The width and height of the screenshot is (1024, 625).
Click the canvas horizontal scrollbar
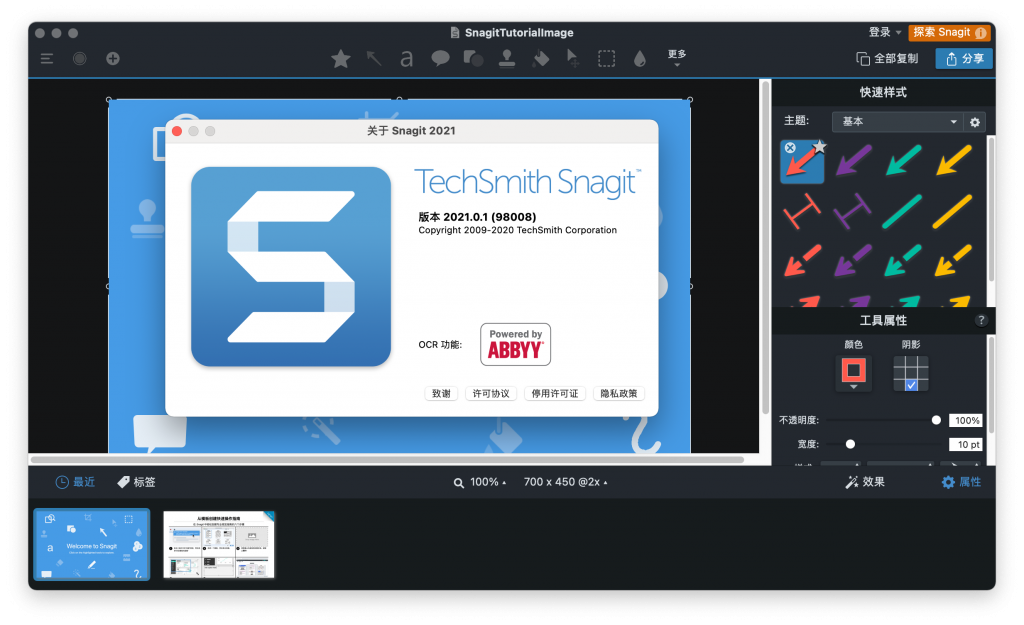(x=387, y=459)
